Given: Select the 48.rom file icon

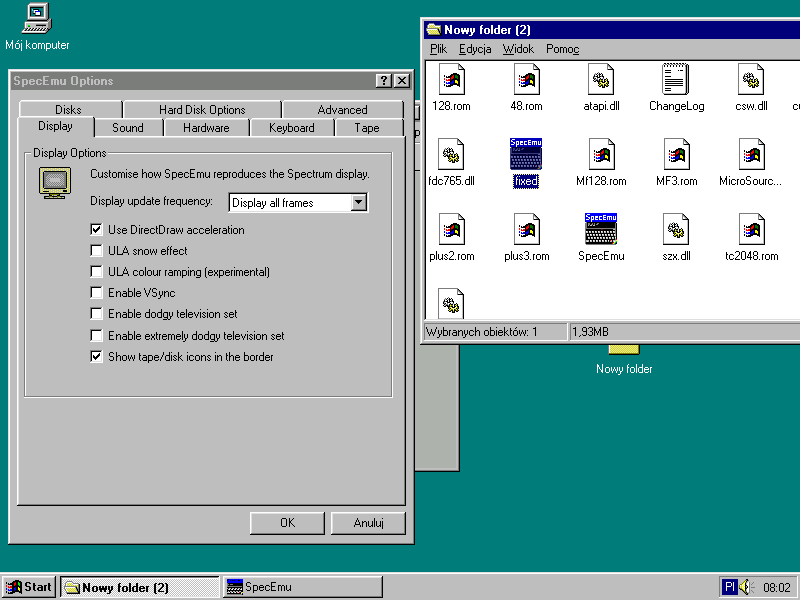Looking at the screenshot, I should coord(527,79).
